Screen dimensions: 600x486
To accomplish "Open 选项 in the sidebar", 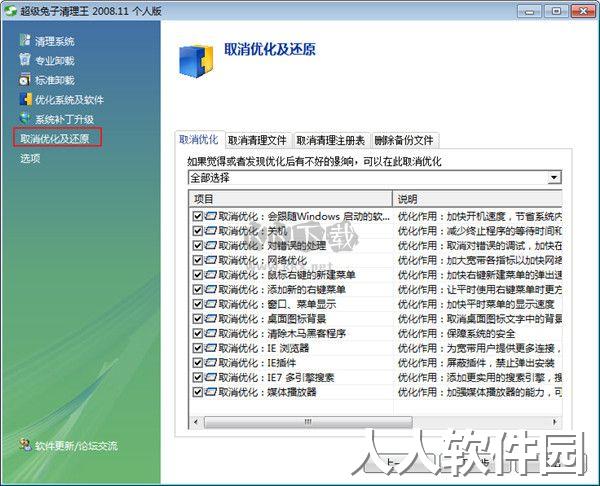I will pos(30,158).
